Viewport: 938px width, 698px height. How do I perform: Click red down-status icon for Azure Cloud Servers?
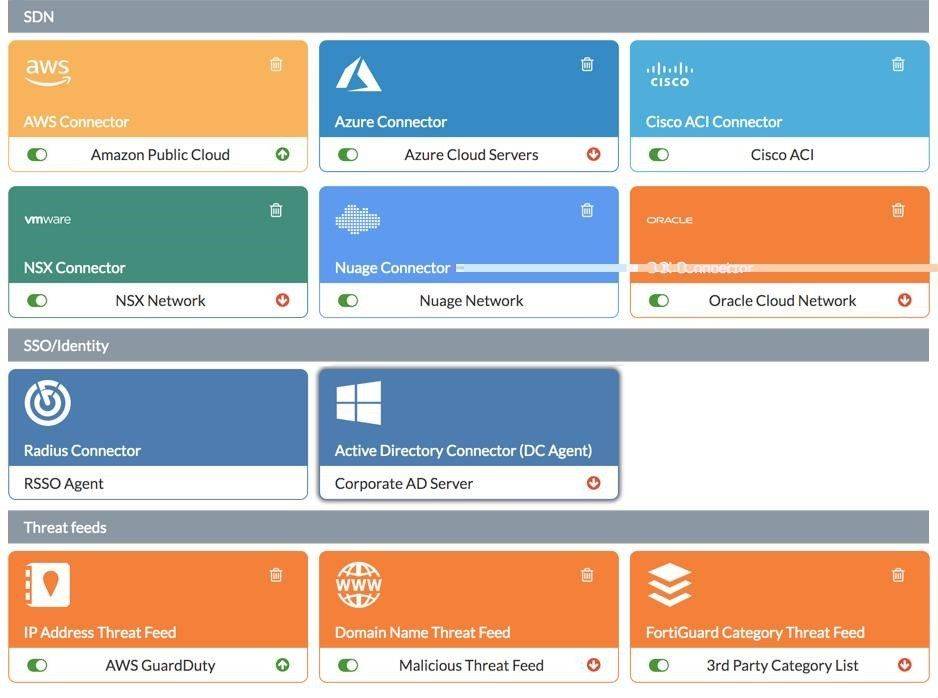593,154
